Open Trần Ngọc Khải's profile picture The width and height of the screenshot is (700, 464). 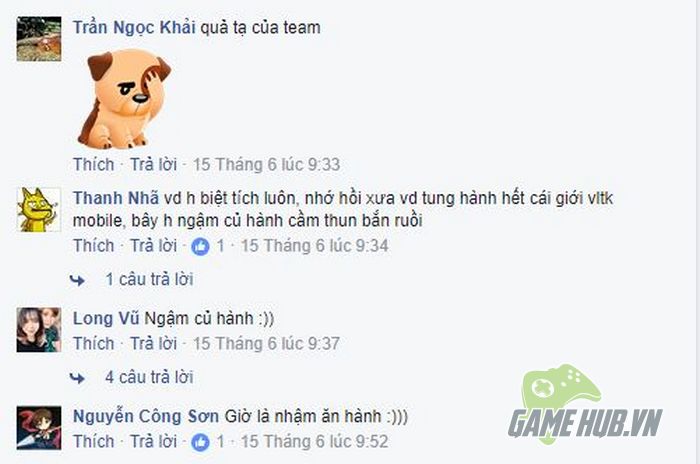click(x=39, y=39)
